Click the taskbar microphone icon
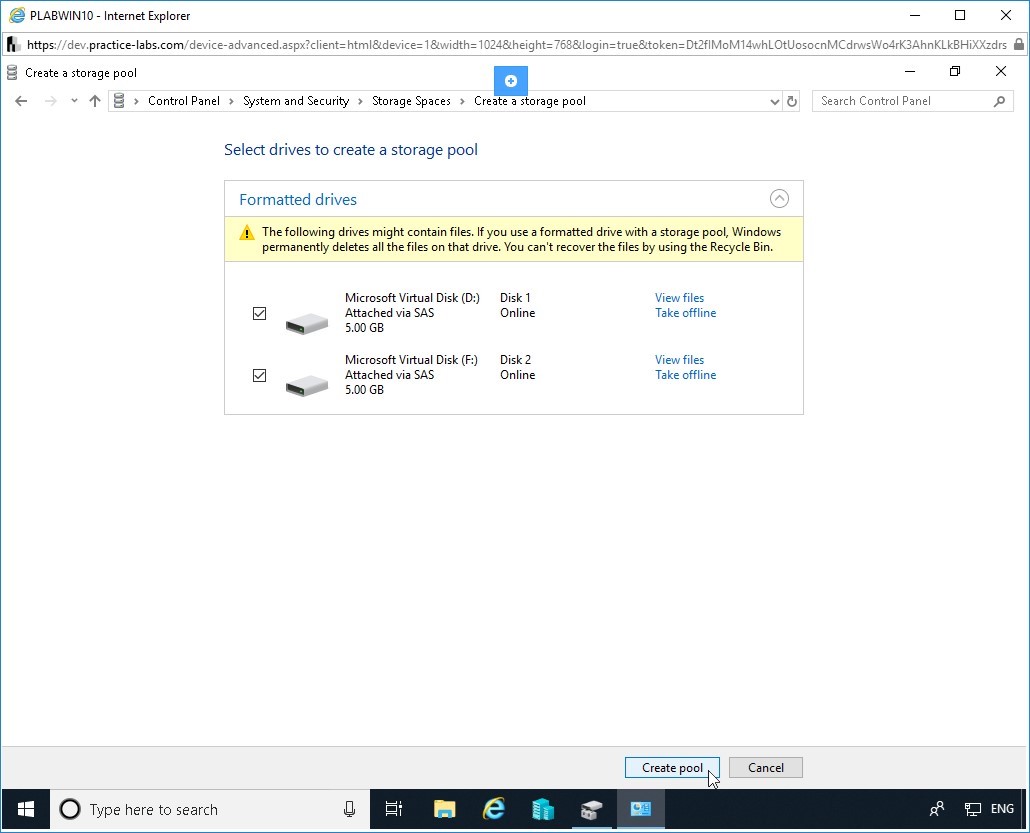The height and width of the screenshot is (833, 1030). pos(349,809)
